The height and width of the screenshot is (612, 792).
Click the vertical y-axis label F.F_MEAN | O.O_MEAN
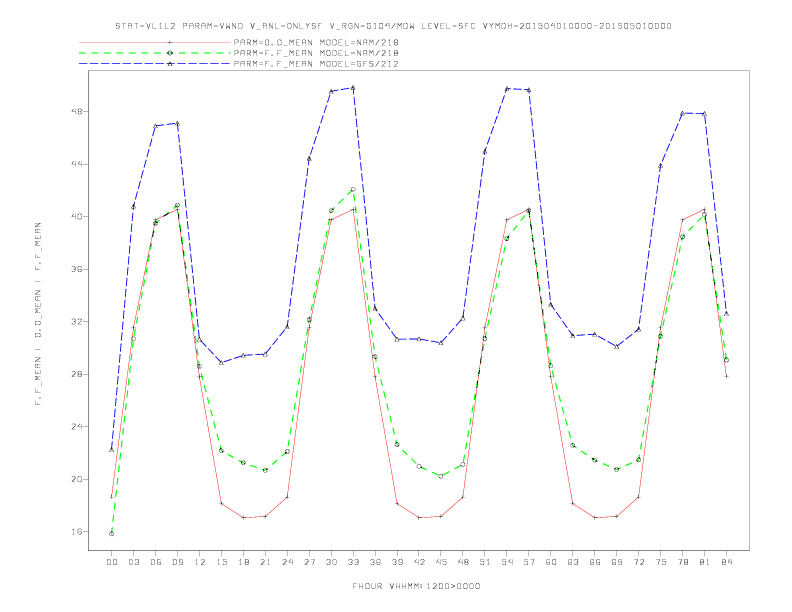click(38, 314)
